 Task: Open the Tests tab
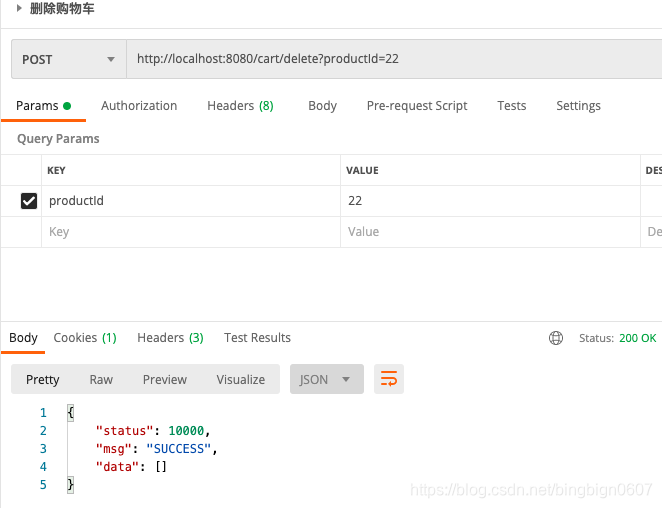coord(511,106)
